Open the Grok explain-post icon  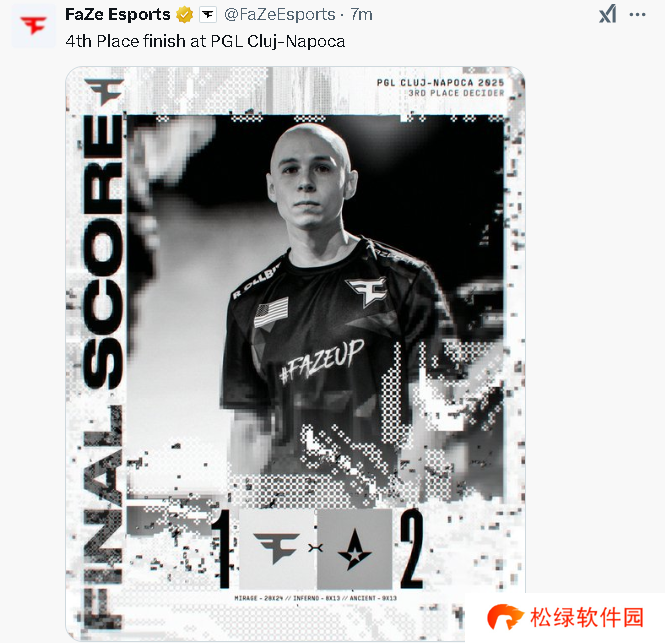(x=608, y=14)
